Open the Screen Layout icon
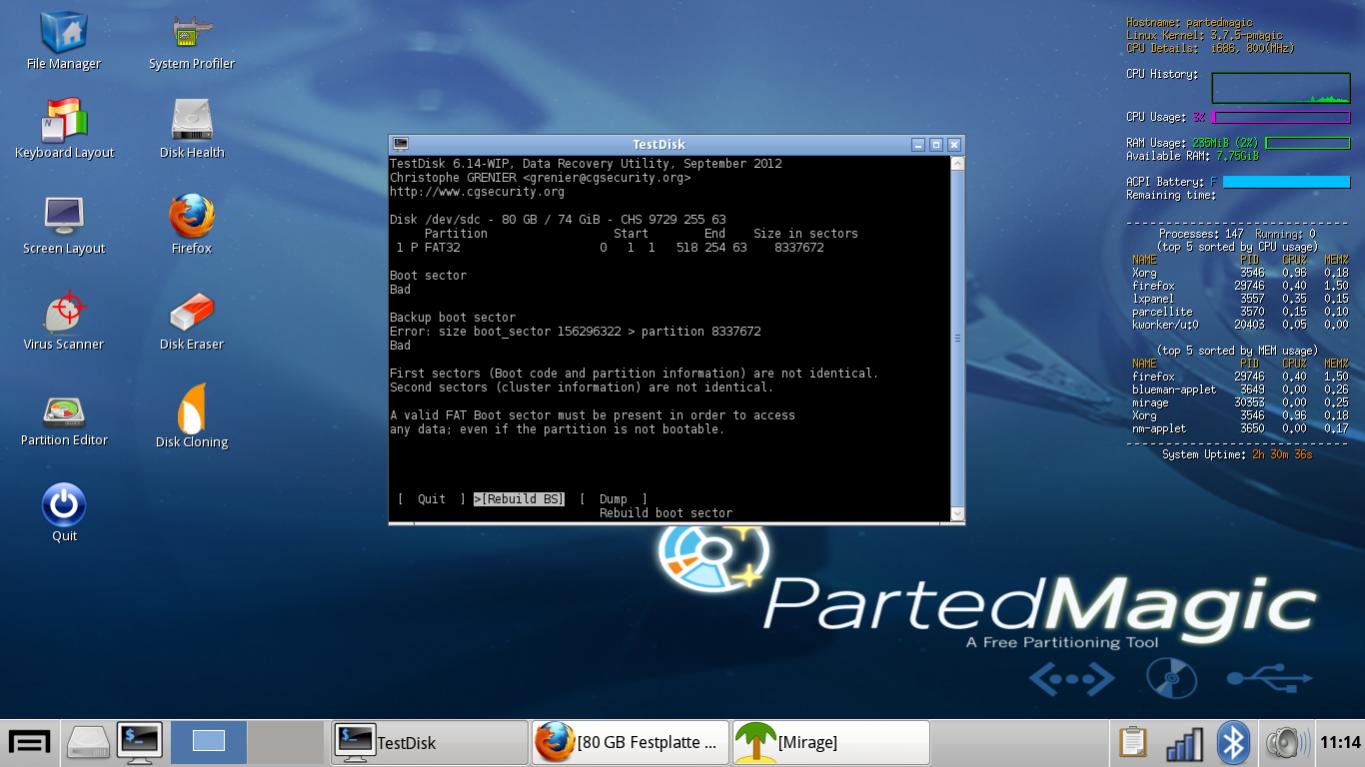Image resolution: width=1365 pixels, height=767 pixels. (x=64, y=225)
